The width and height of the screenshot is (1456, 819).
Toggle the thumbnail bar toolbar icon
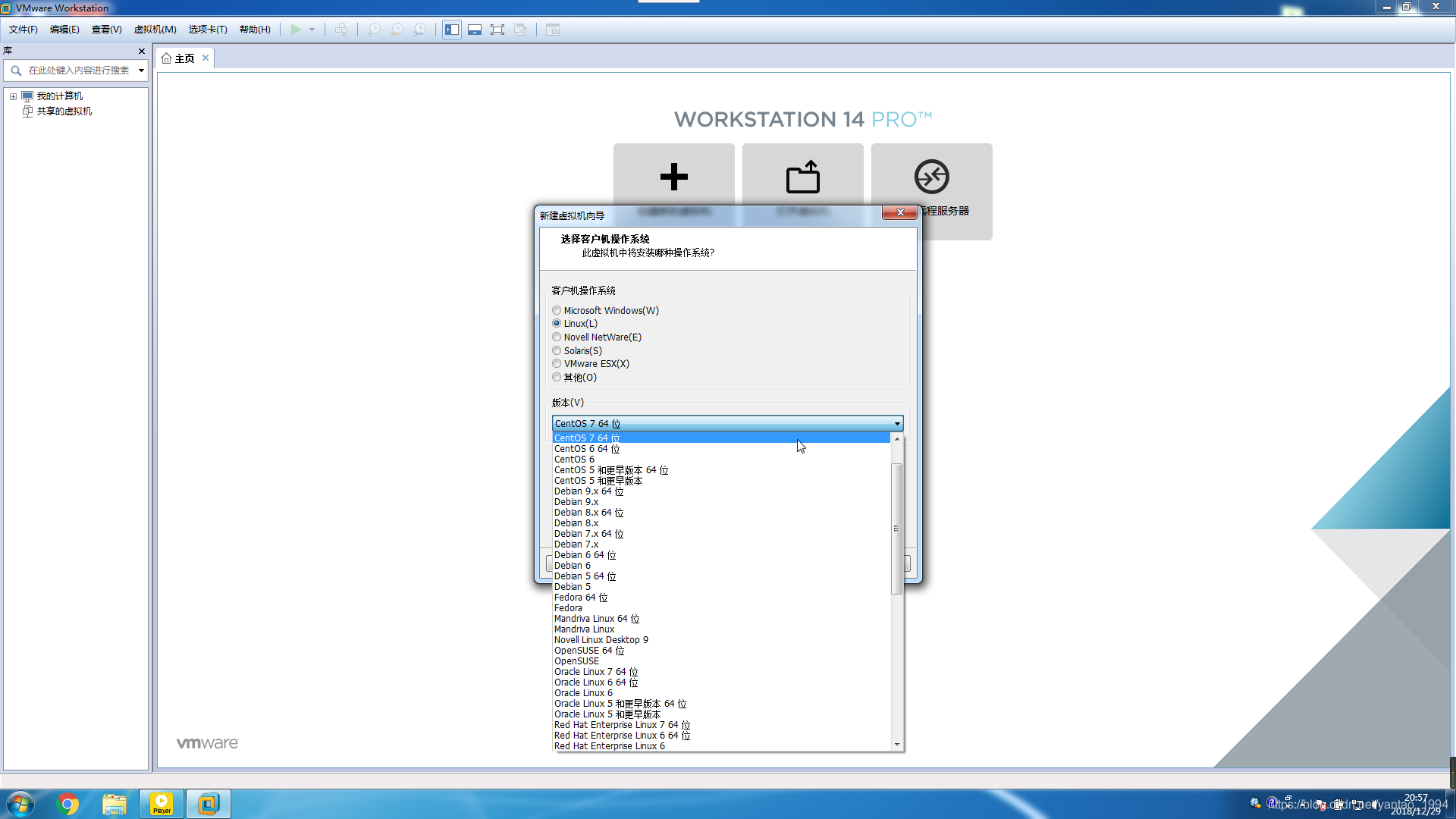[475, 30]
